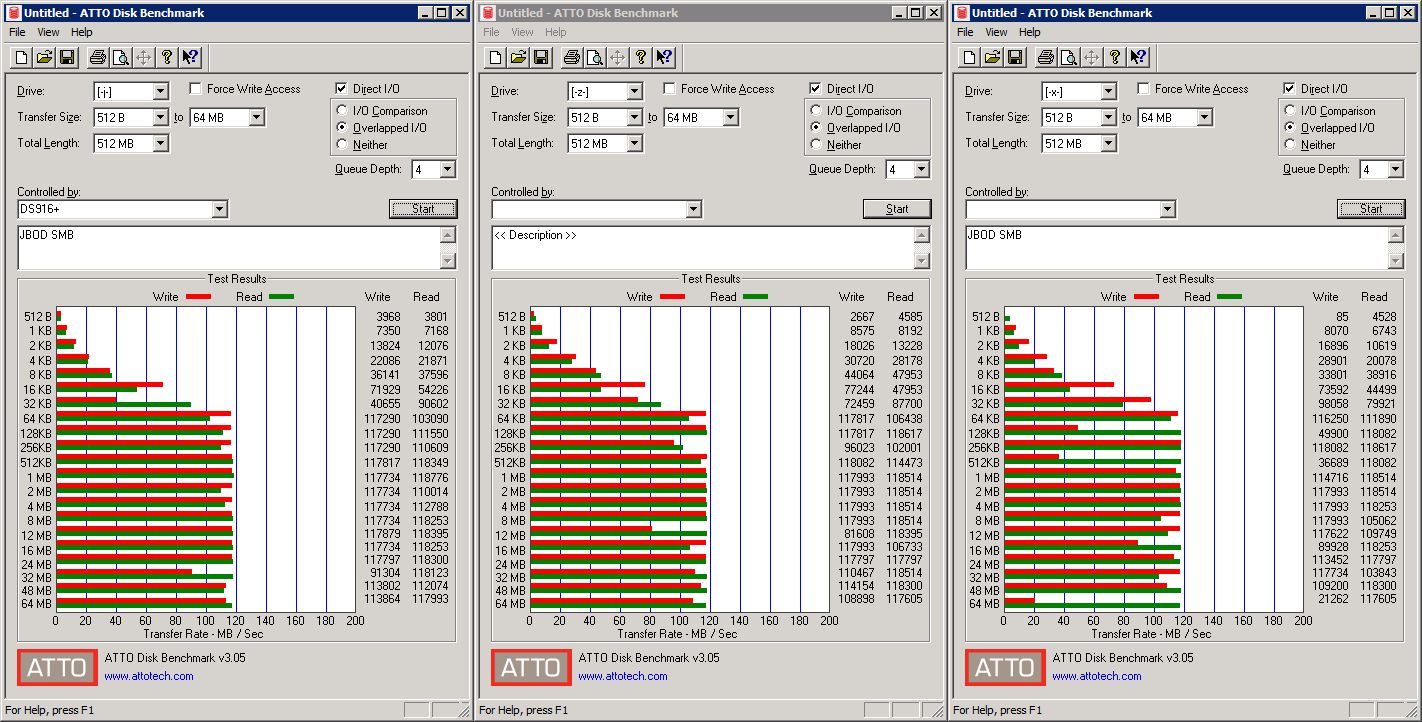1422x722 pixels.
Task: Click Start button in middle window
Action: [x=897, y=209]
